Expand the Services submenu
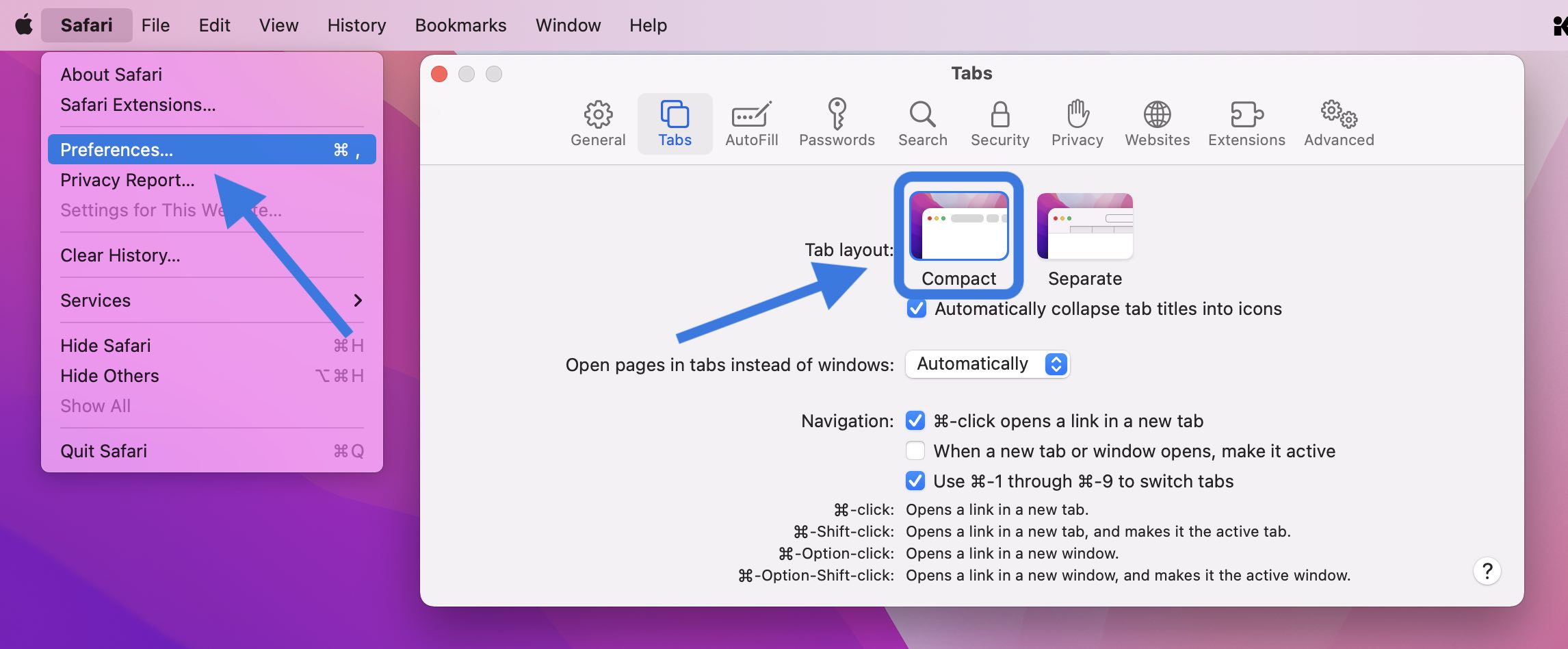This screenshot has height=649, width=1568. click(x=211, y=301)
